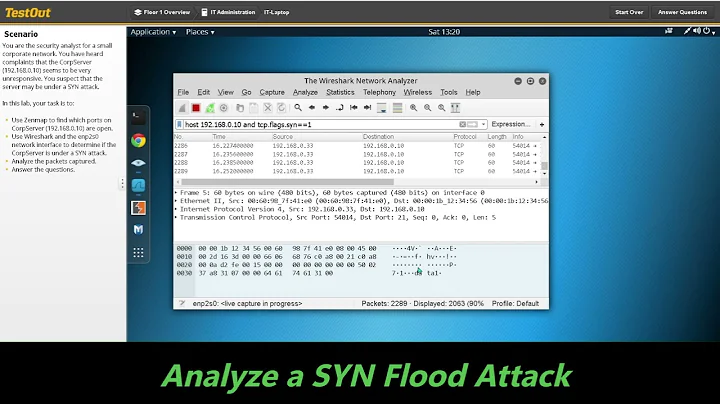Click the Profile: Default status text
720x404 pixels.
pyautogui.click(x=515, y=303)
